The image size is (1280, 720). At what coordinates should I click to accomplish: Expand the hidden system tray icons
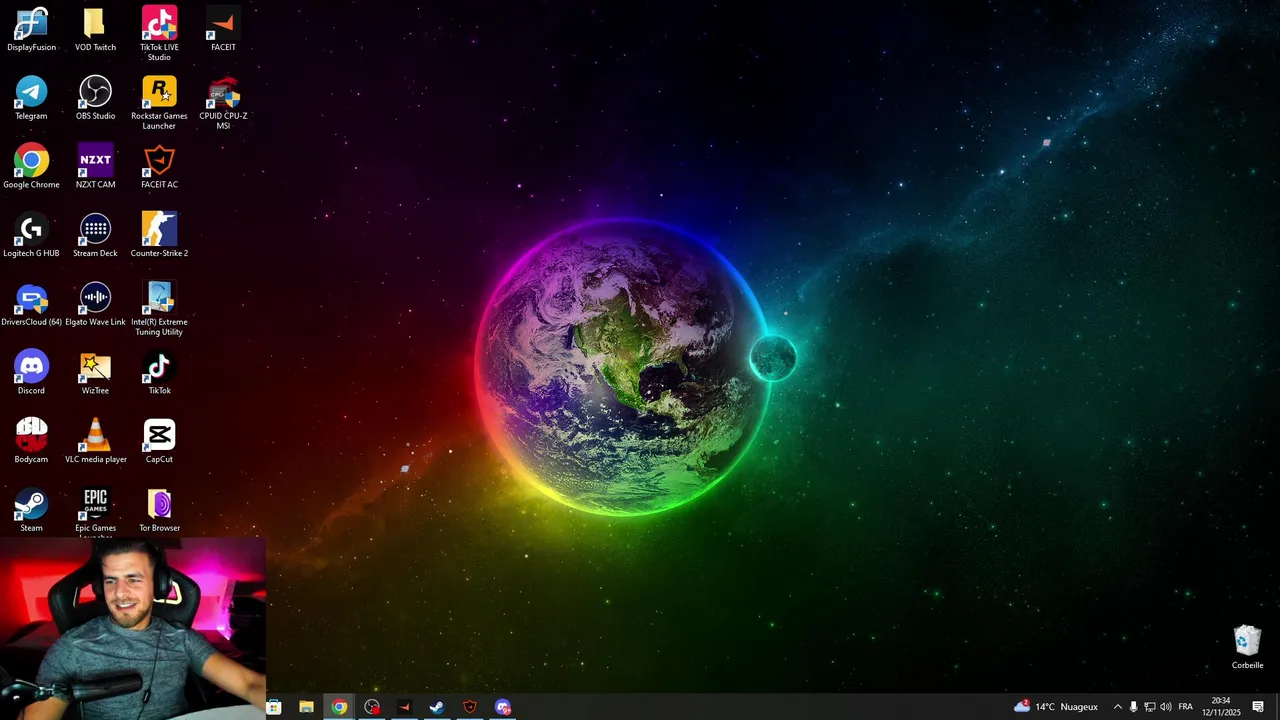click(x=1117, y=707)
